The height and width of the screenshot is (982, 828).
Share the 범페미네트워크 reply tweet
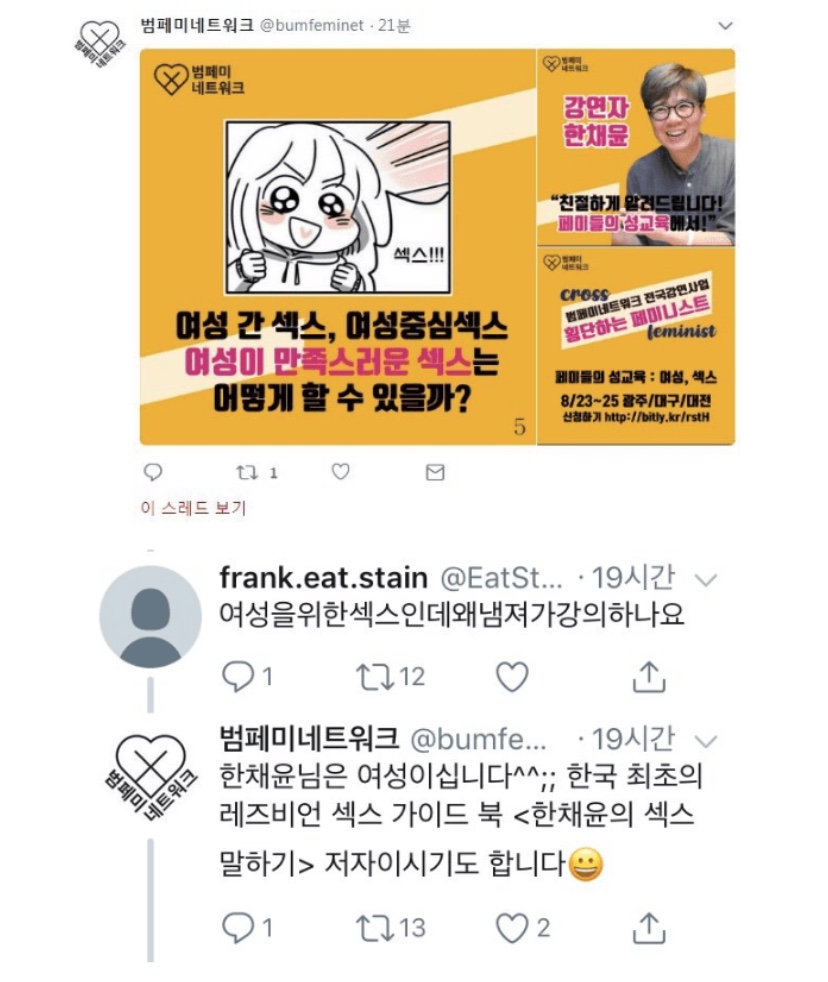(649, 928)
